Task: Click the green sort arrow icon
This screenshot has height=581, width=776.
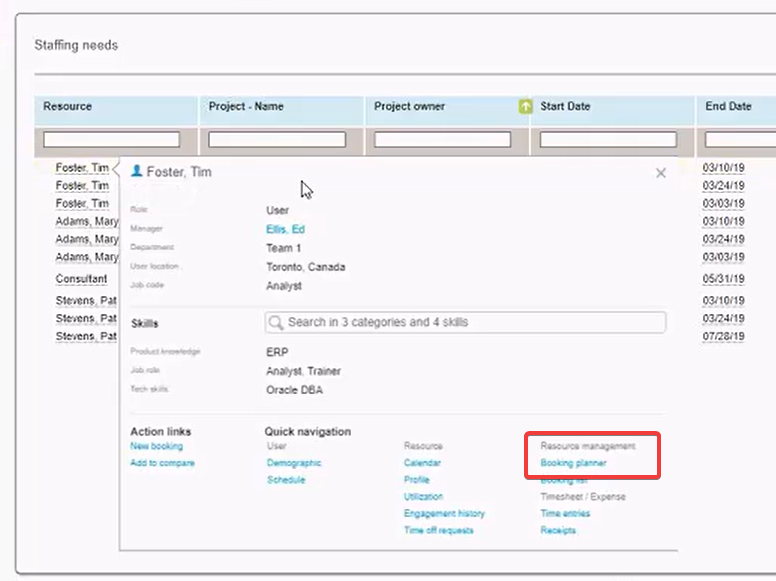Action: [x=525, y=107]
